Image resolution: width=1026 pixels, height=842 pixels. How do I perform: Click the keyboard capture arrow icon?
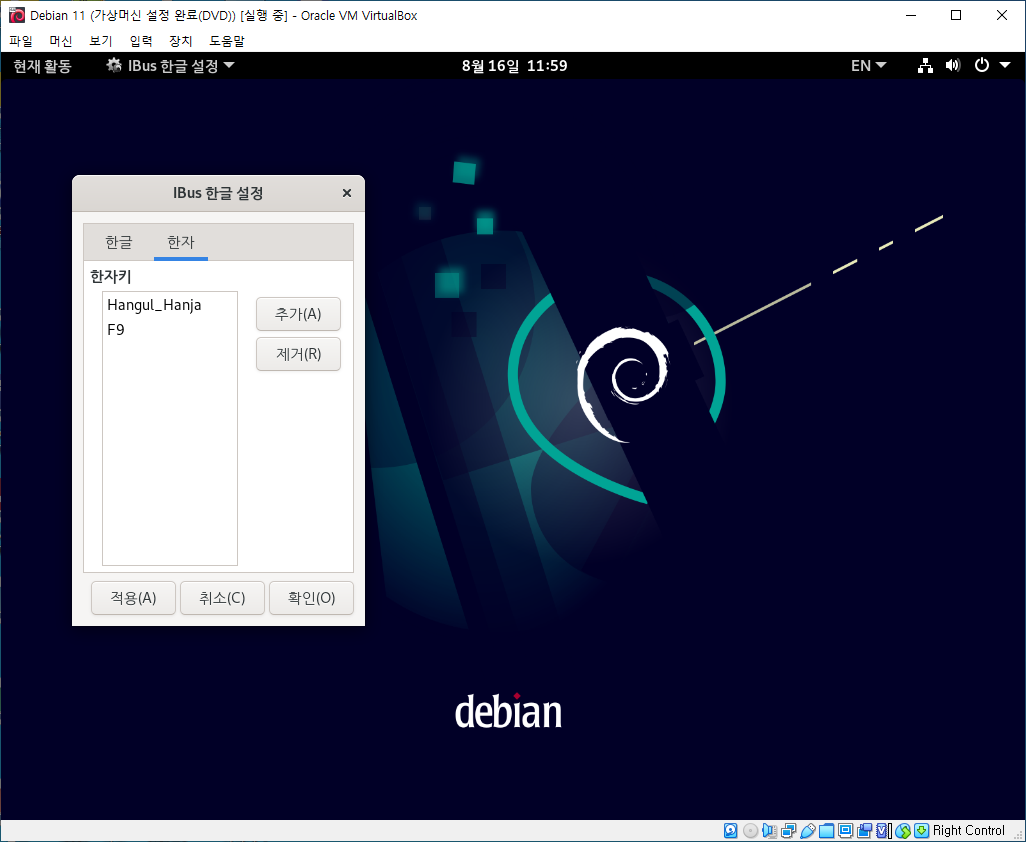coord(921,830)
